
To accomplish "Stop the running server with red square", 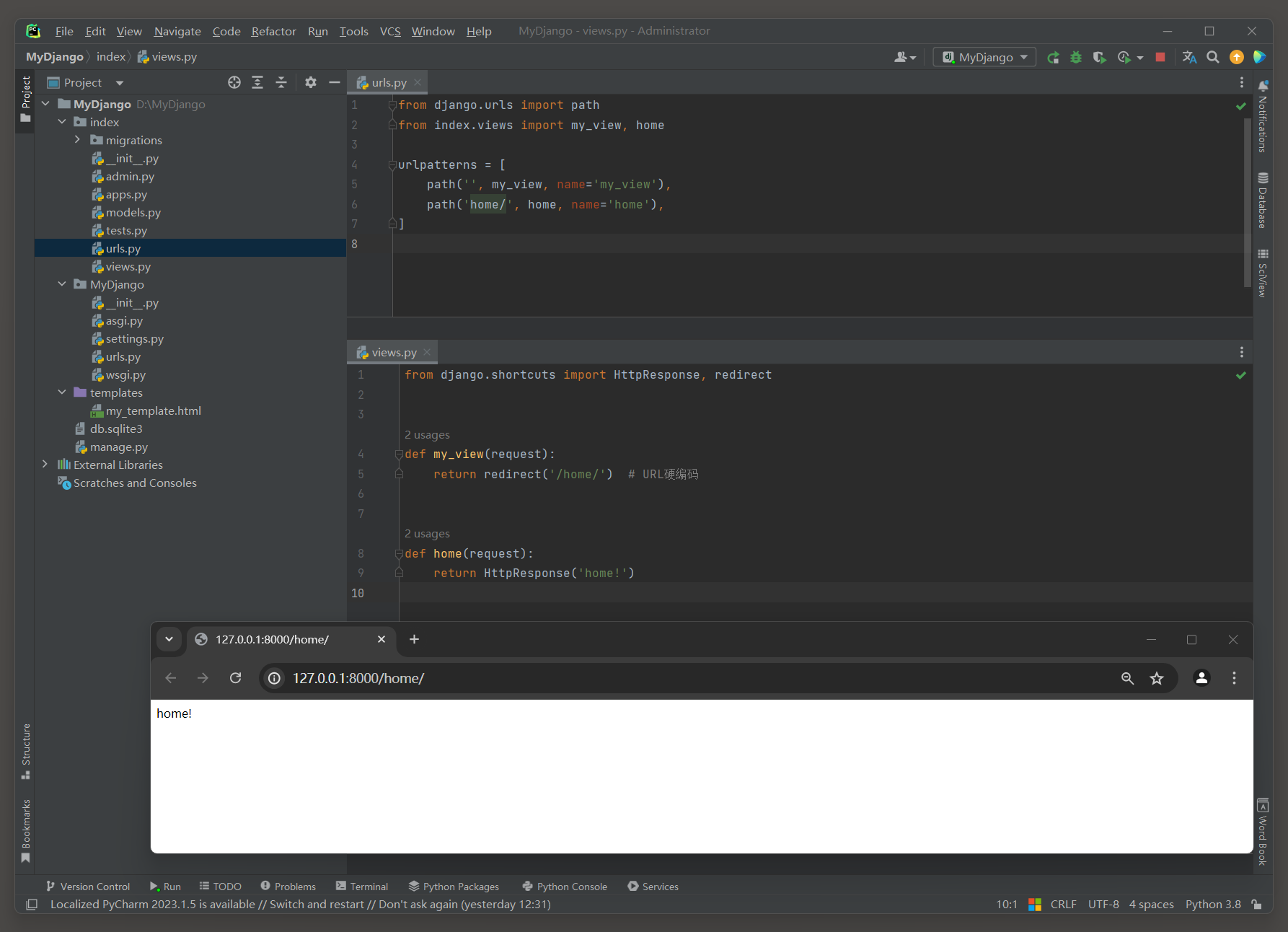I will pyautogui.click(x=1160, y=57).
